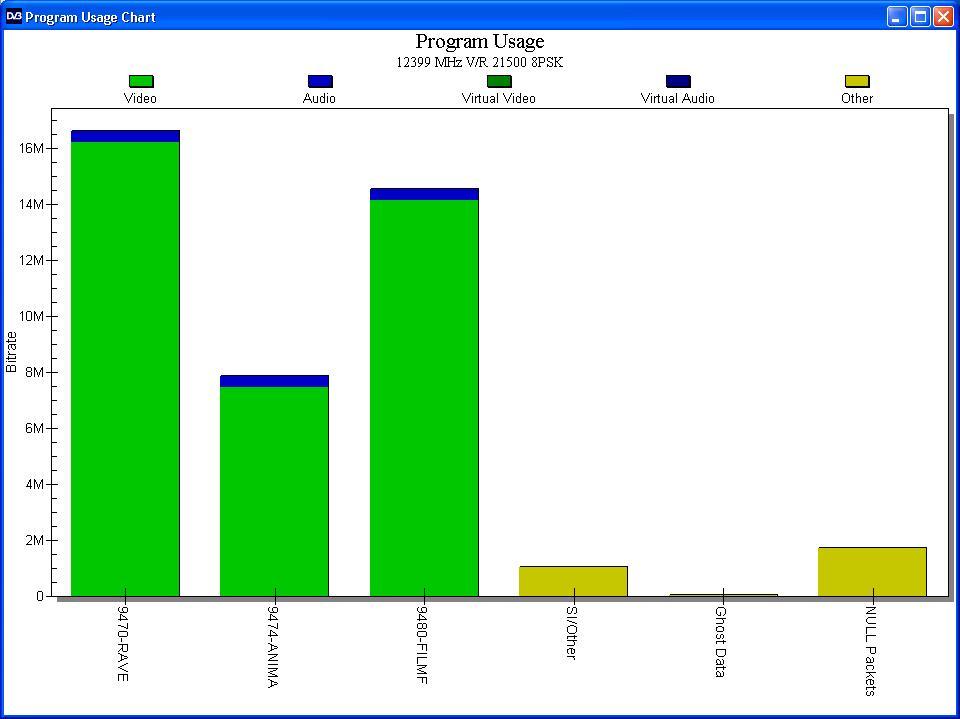Select the blue audio segment of 9474-ANIMA

pos(274,381)
